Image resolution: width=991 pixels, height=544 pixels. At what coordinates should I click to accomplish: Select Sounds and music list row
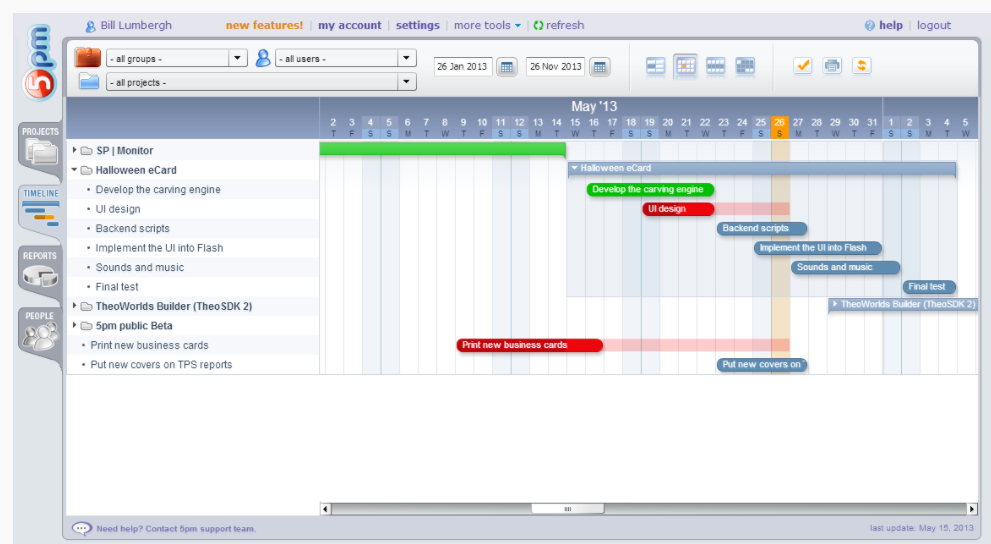tap(193, 267)
